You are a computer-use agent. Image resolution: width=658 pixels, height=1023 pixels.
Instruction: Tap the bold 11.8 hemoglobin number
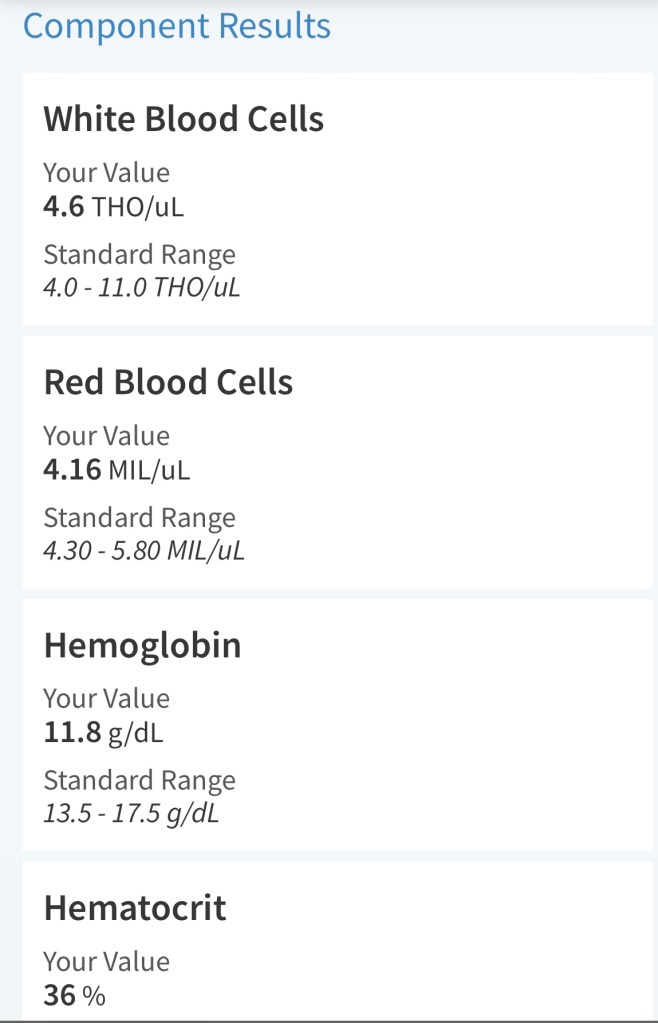(72, 732)
